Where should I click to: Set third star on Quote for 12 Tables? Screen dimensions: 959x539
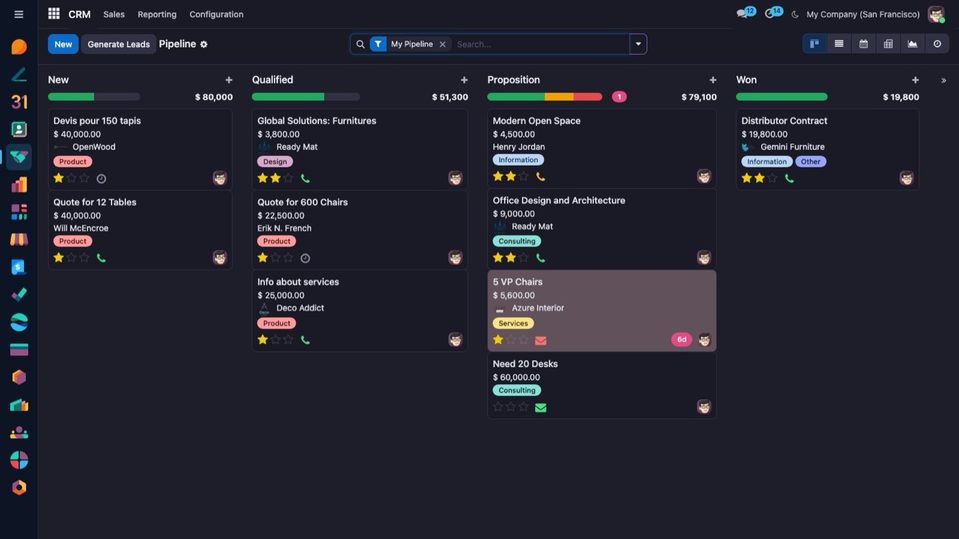coord(84,258)
